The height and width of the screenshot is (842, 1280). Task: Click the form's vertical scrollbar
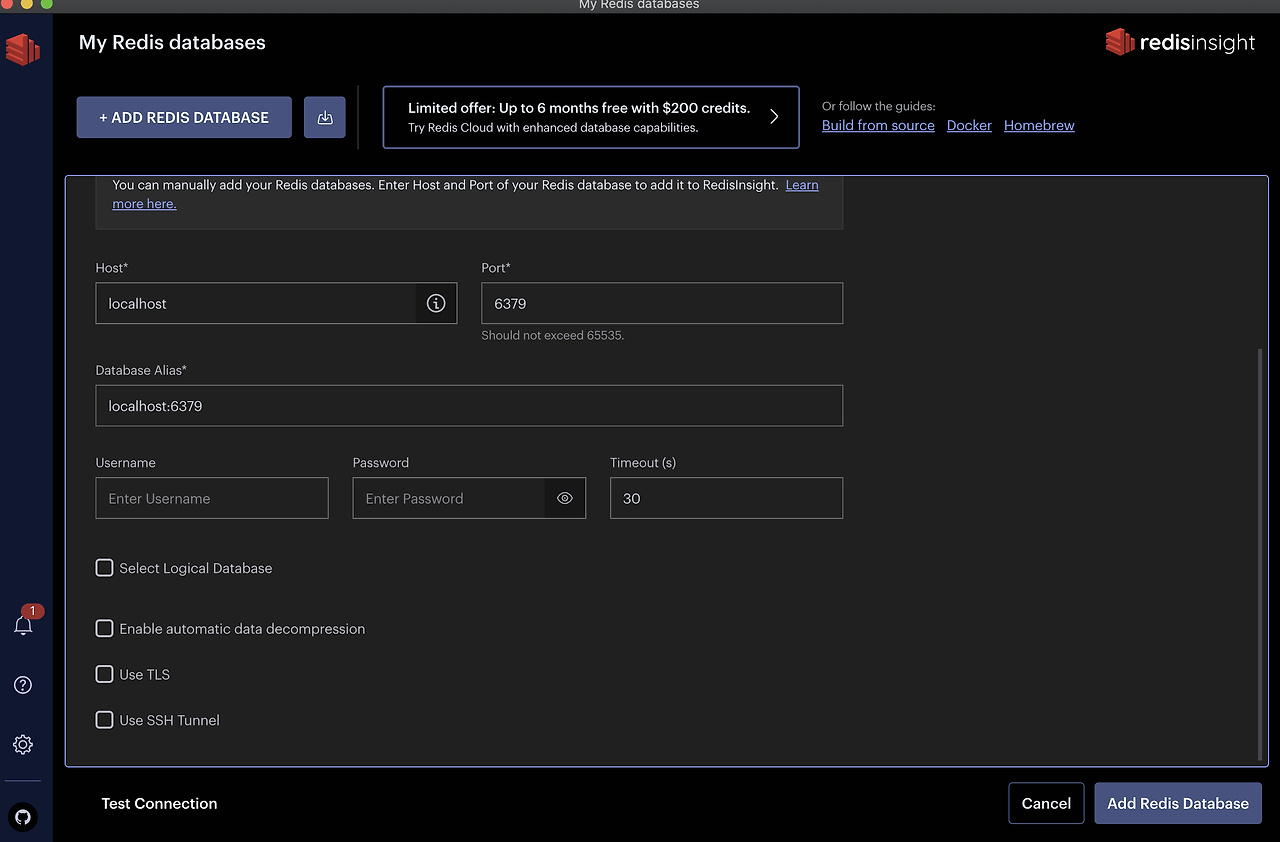click(1259, 554)
